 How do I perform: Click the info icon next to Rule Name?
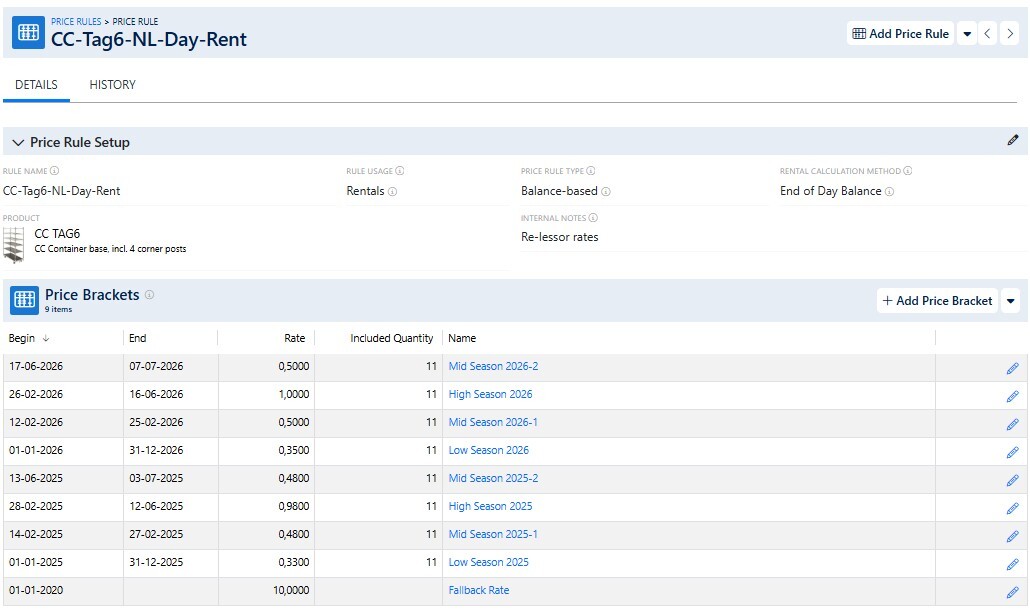(55, 171)
